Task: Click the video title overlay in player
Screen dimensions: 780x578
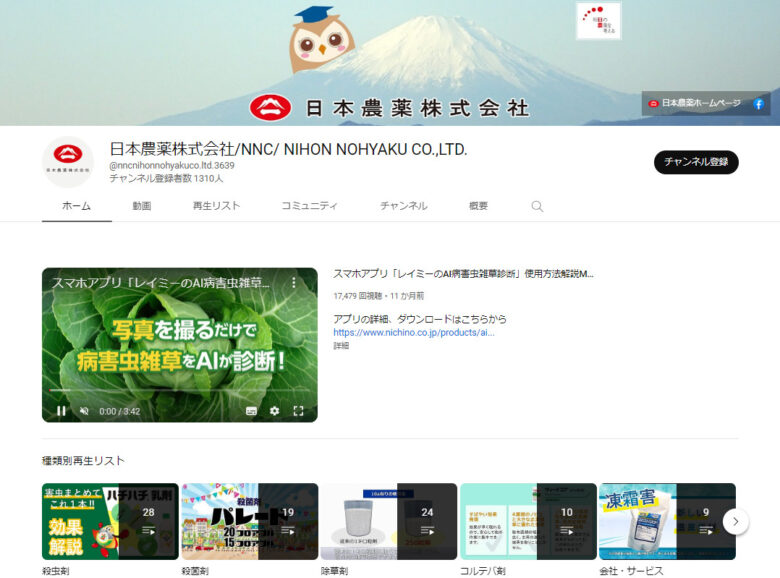Action: pos(161,283)
